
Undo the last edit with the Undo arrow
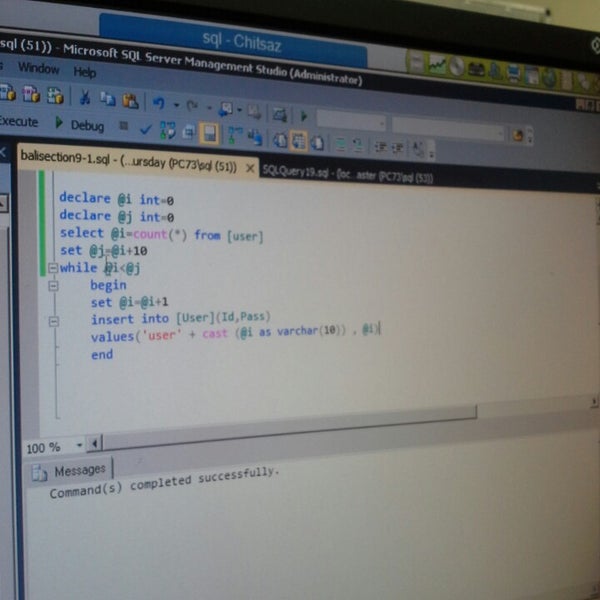[159, 103]
